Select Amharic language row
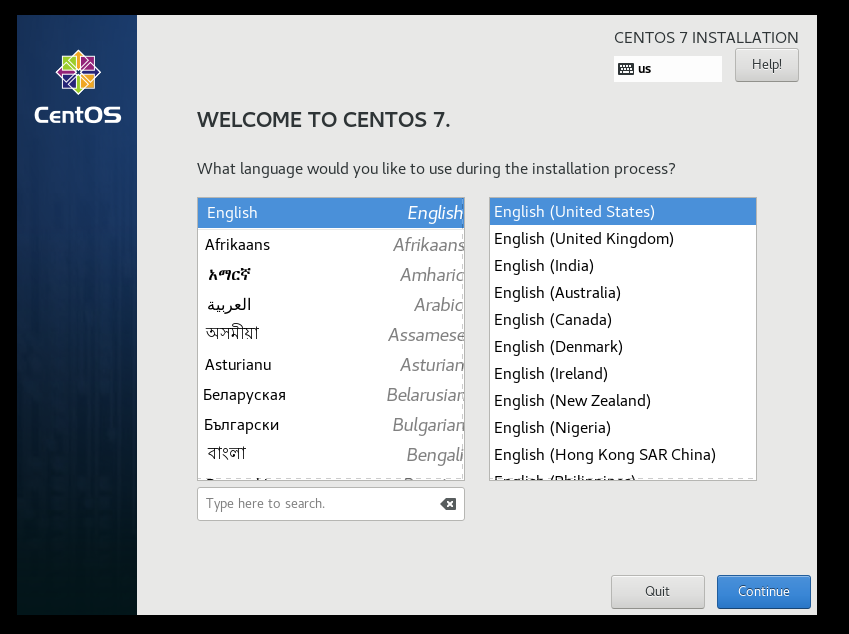The width and height of the screenshot is (849, 634). pyautogui.click(x=331, y=275)
